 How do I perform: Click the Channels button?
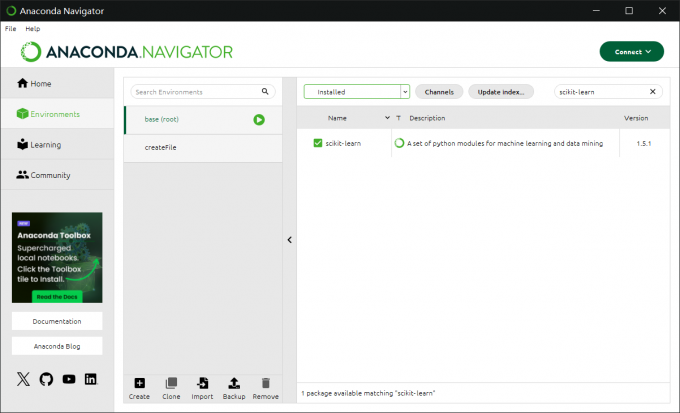tap(439, 92)
